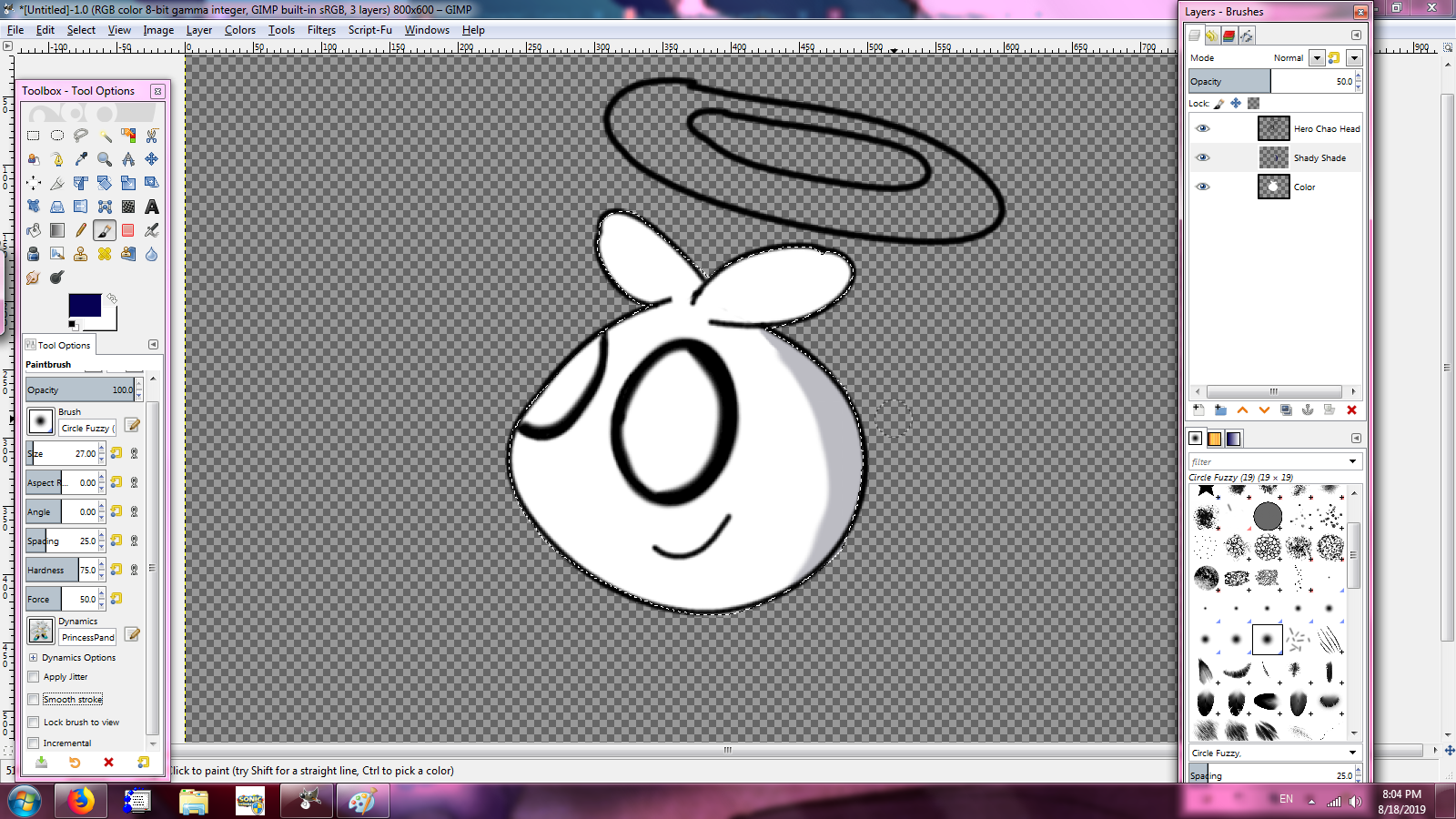The image size is (1456, 819).
Task: Open the layer blend Mode dropdown
Action: [1317, 57]
